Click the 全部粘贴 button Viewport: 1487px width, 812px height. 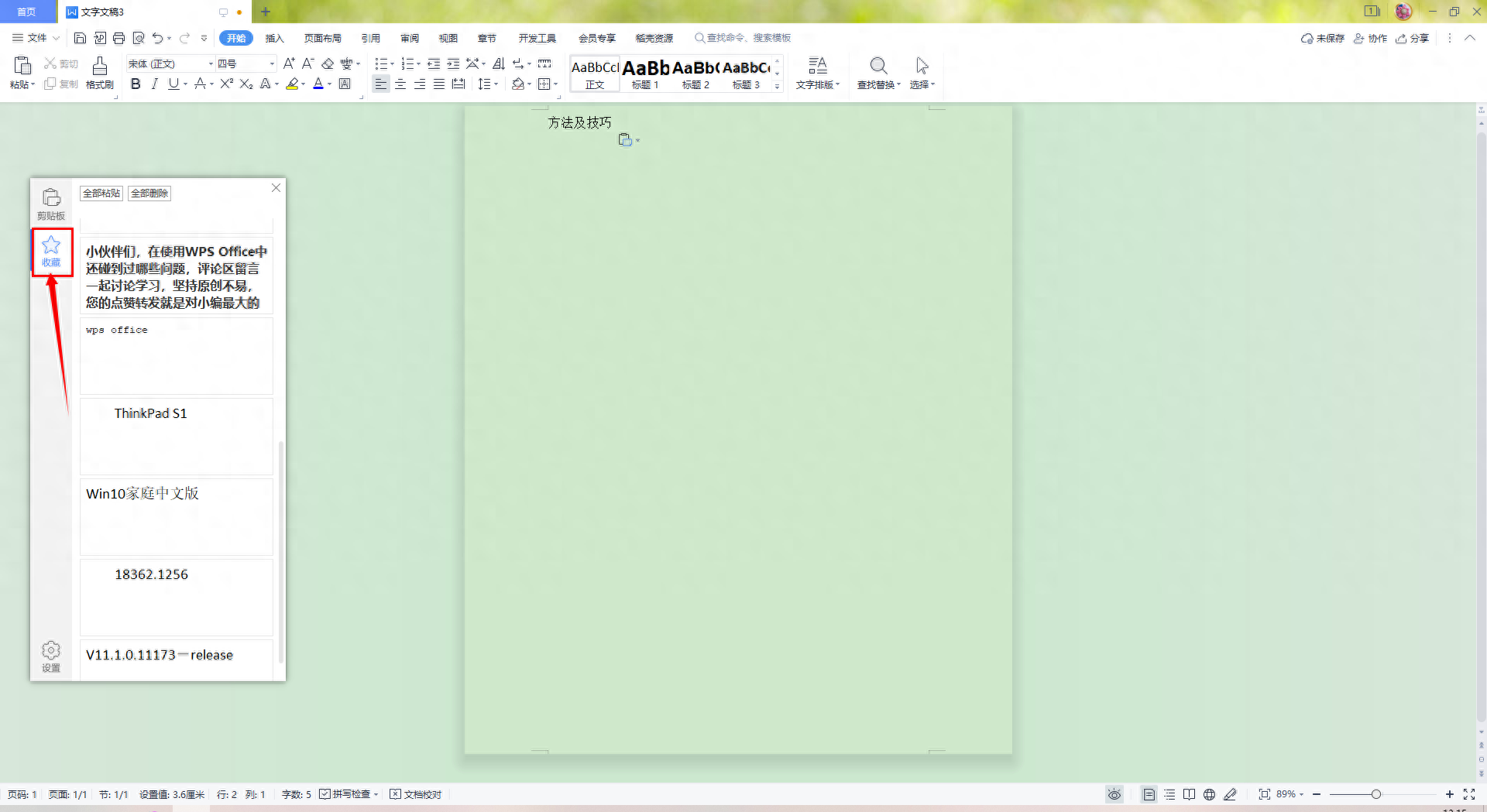101,194
